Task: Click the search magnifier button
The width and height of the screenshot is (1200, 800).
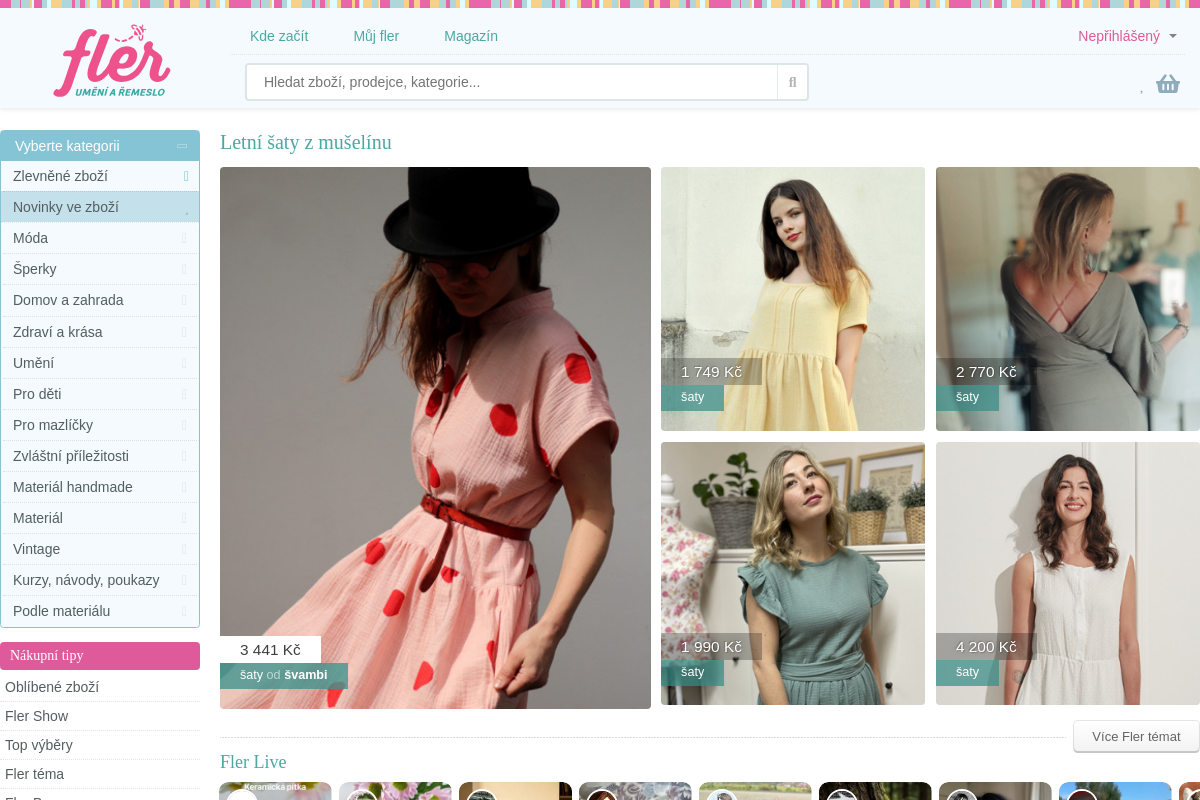Action: 792,82
